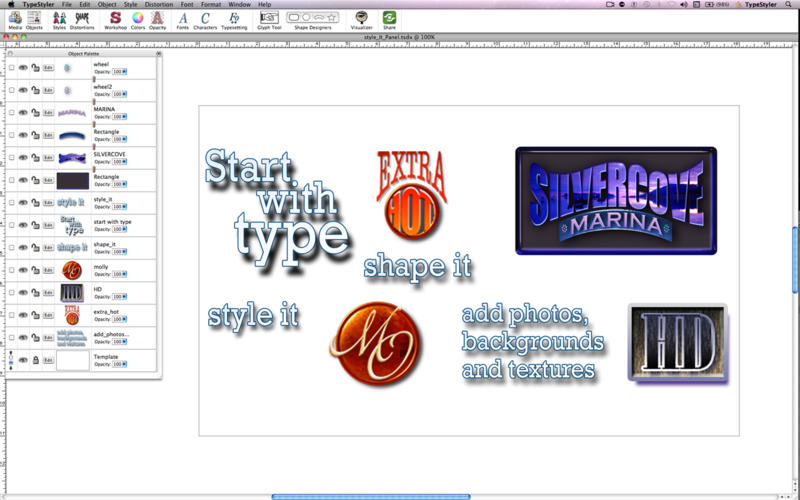Hide the MARINA layer with eye icon
The image size is (800, 500).
22,113
